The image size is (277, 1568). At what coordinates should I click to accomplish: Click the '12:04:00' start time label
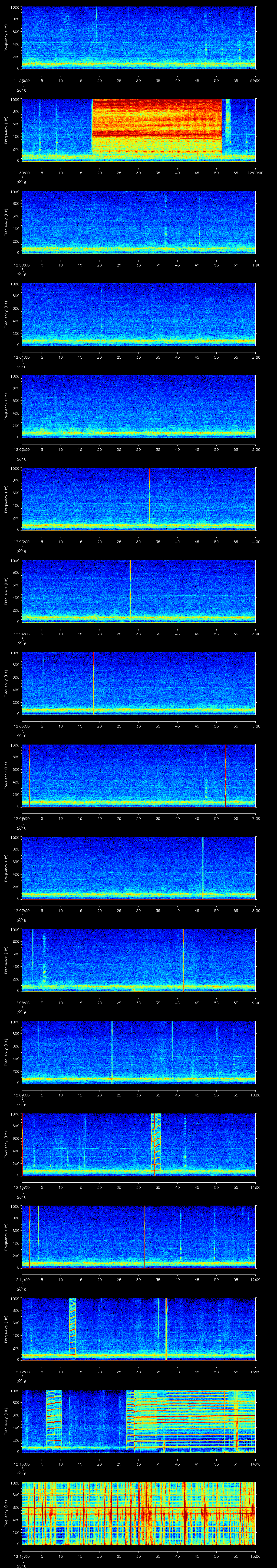(x=21, y=634)
